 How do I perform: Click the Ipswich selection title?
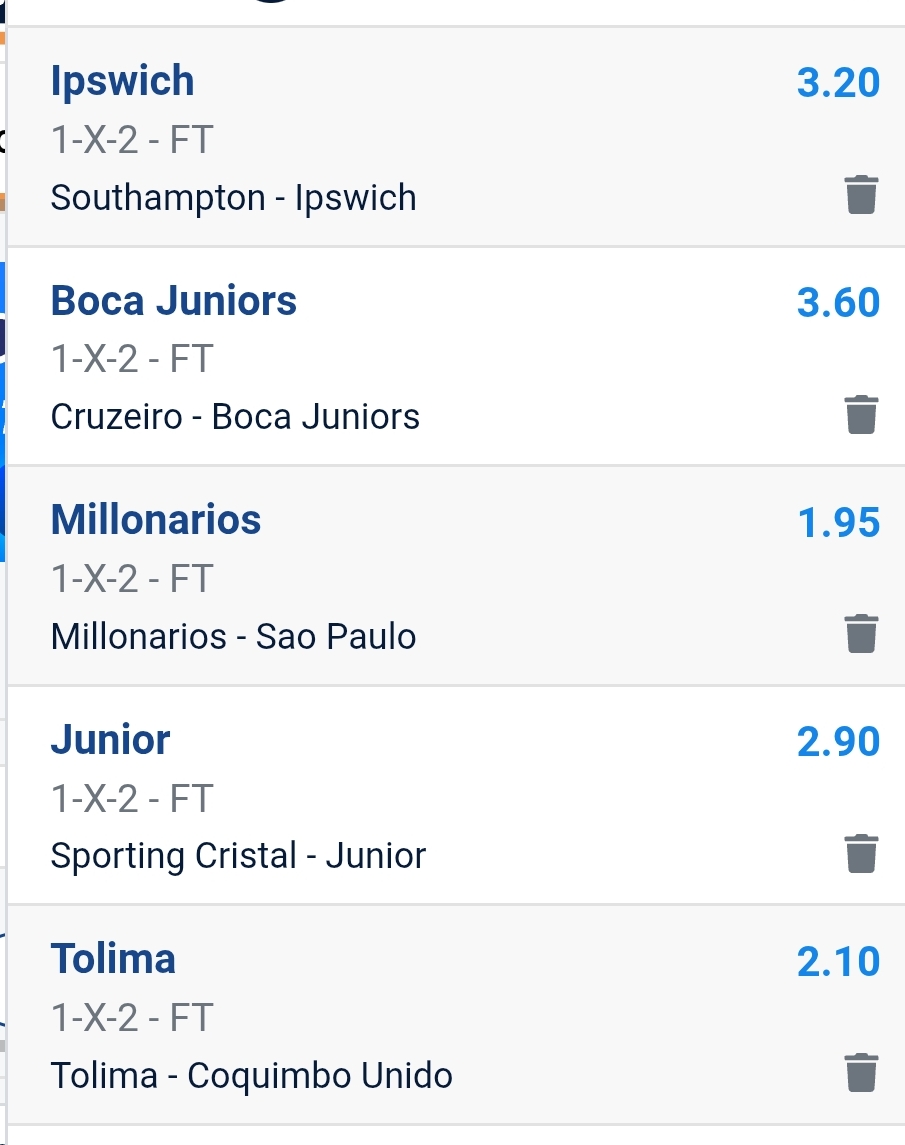coord(122,81)
